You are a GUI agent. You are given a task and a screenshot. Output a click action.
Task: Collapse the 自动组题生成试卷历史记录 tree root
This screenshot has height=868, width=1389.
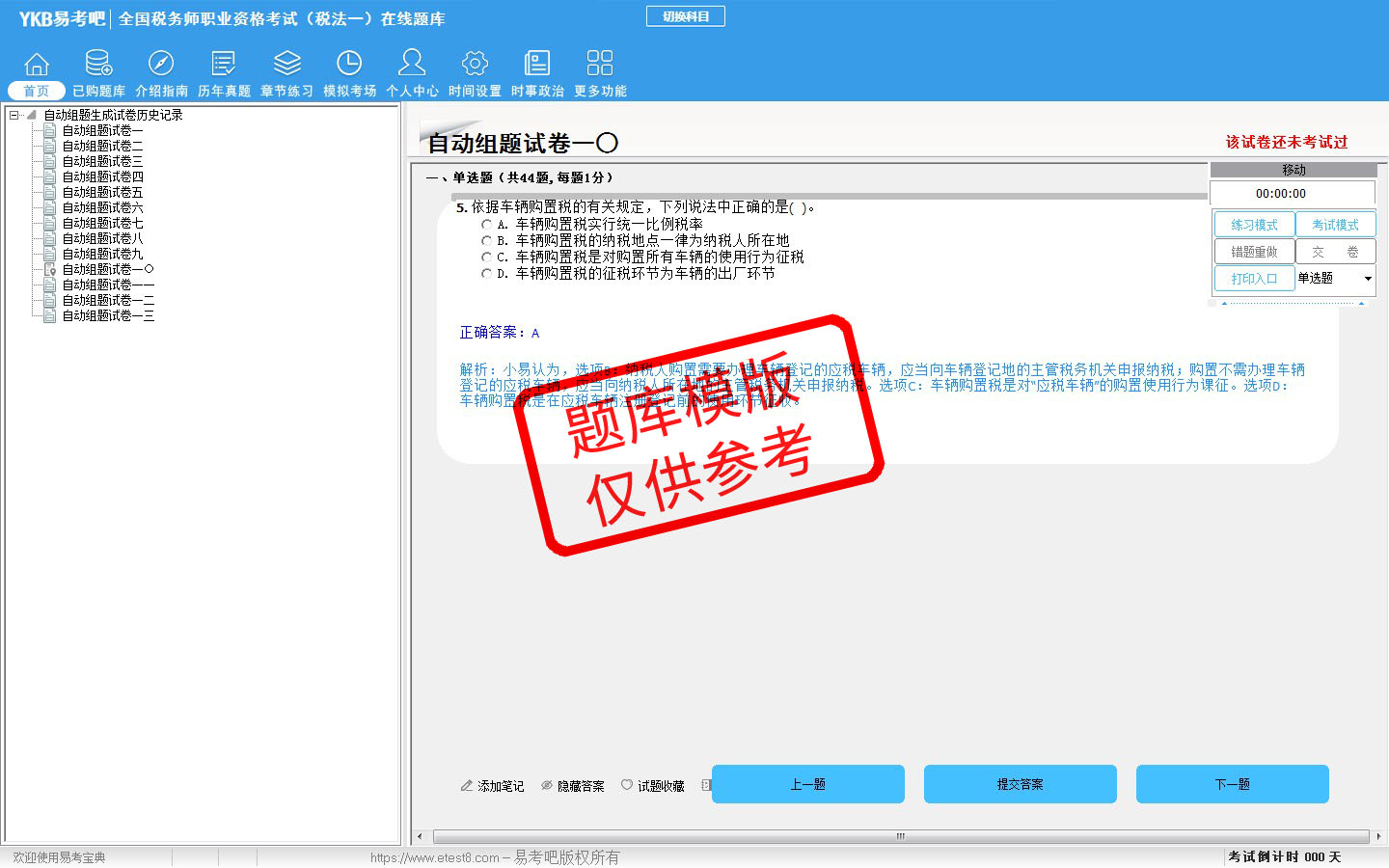click(14, 115)
